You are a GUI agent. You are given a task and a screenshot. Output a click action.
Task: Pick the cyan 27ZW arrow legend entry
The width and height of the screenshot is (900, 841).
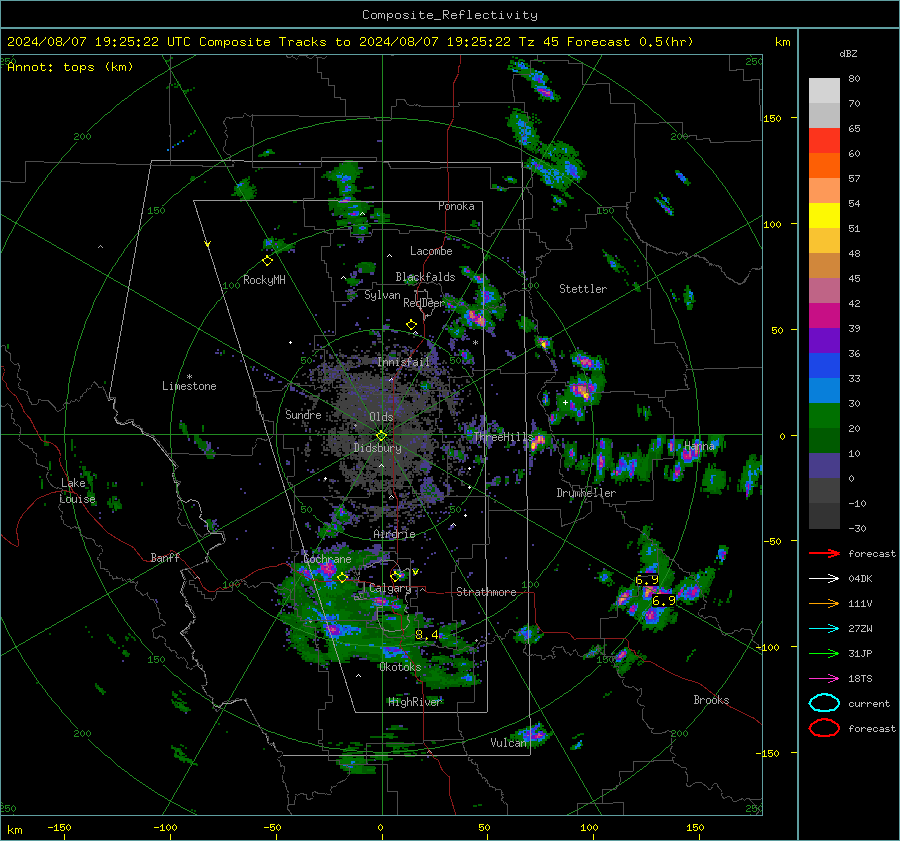point(824,629)
